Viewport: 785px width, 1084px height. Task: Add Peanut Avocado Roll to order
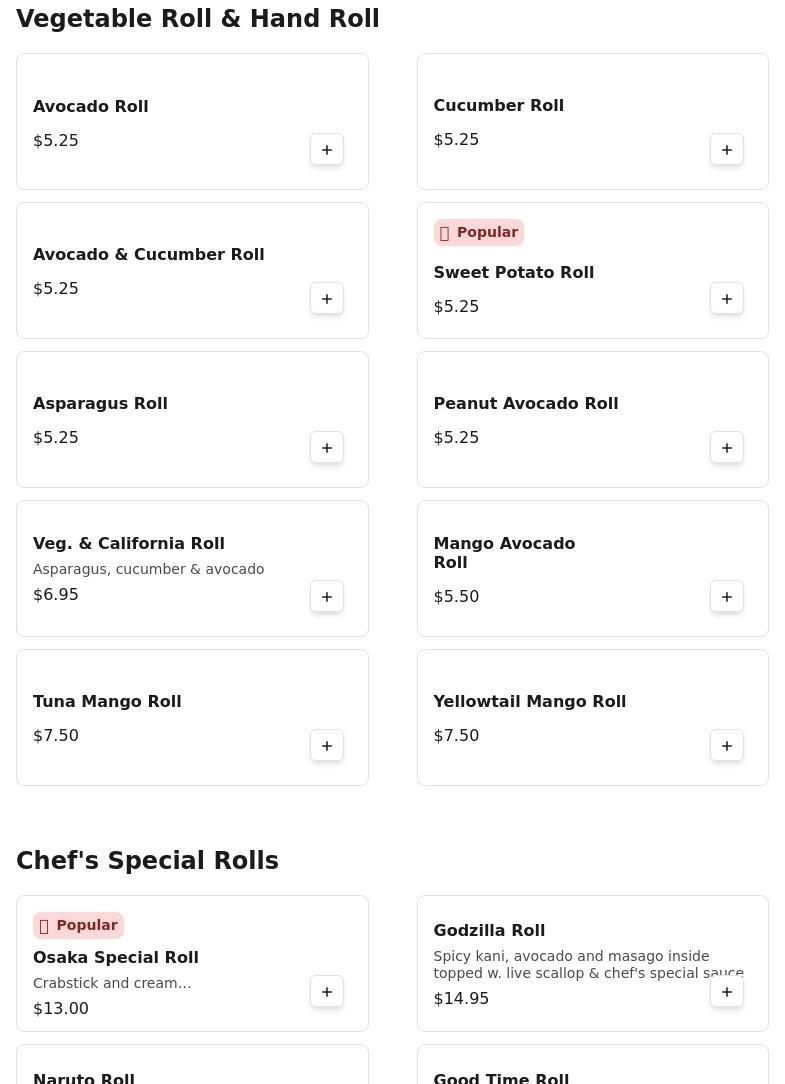726,447
